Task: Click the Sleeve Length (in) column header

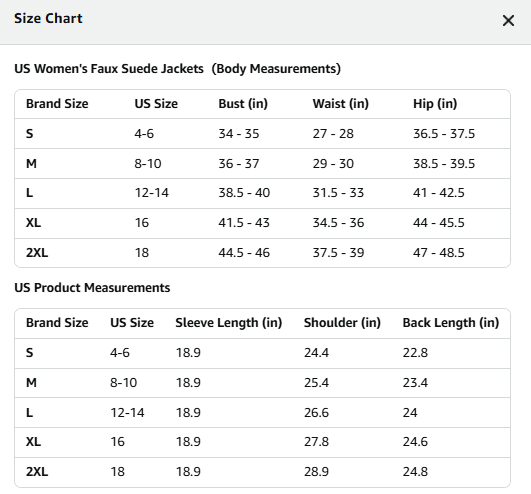Action: (229, 323)
